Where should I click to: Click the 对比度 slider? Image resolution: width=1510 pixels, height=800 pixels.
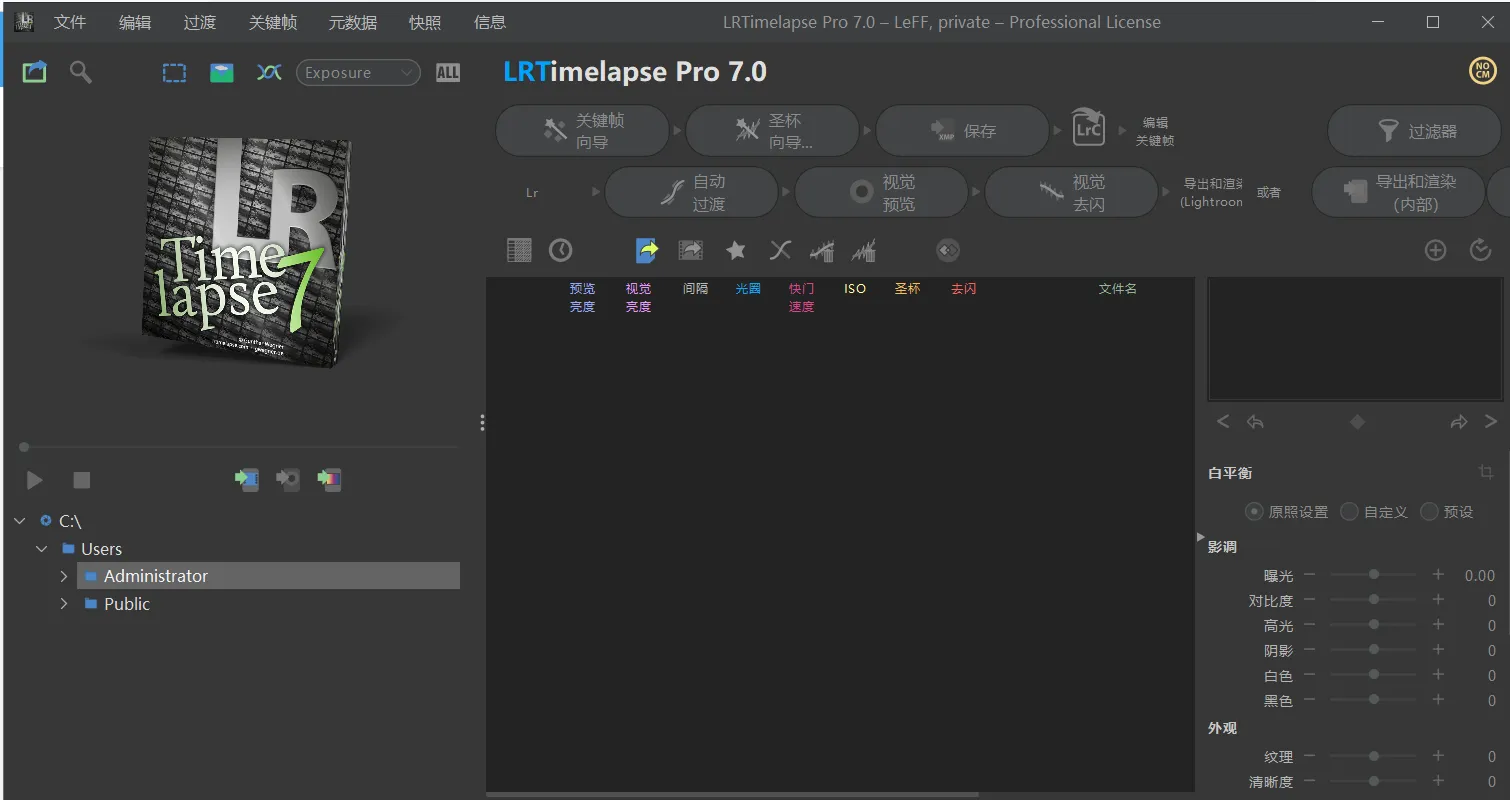tap(1373, 600)
